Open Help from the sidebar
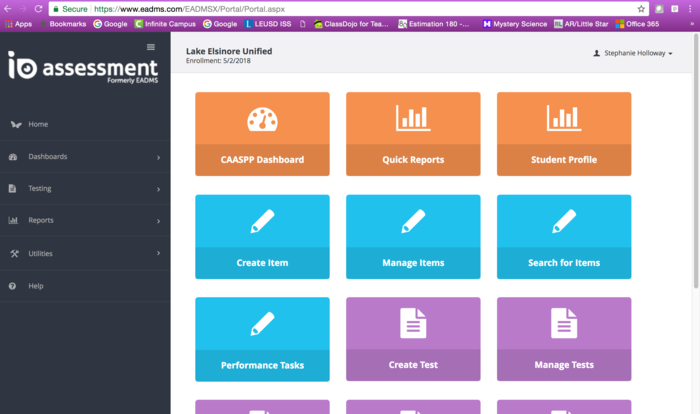Image resolution: width=700 pixels, height=414 pixels. tap(36, 286)
